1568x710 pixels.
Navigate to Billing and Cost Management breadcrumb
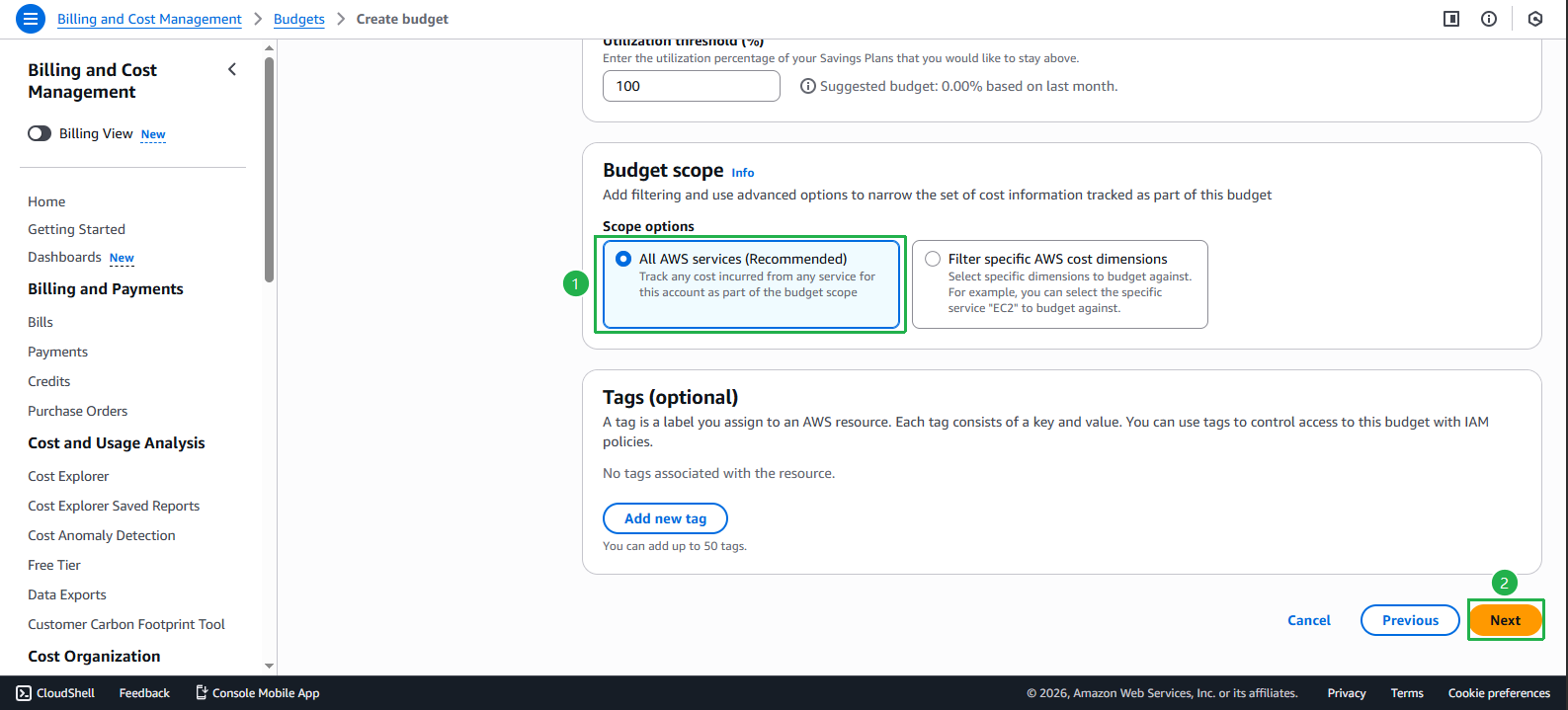coord(149,19)
